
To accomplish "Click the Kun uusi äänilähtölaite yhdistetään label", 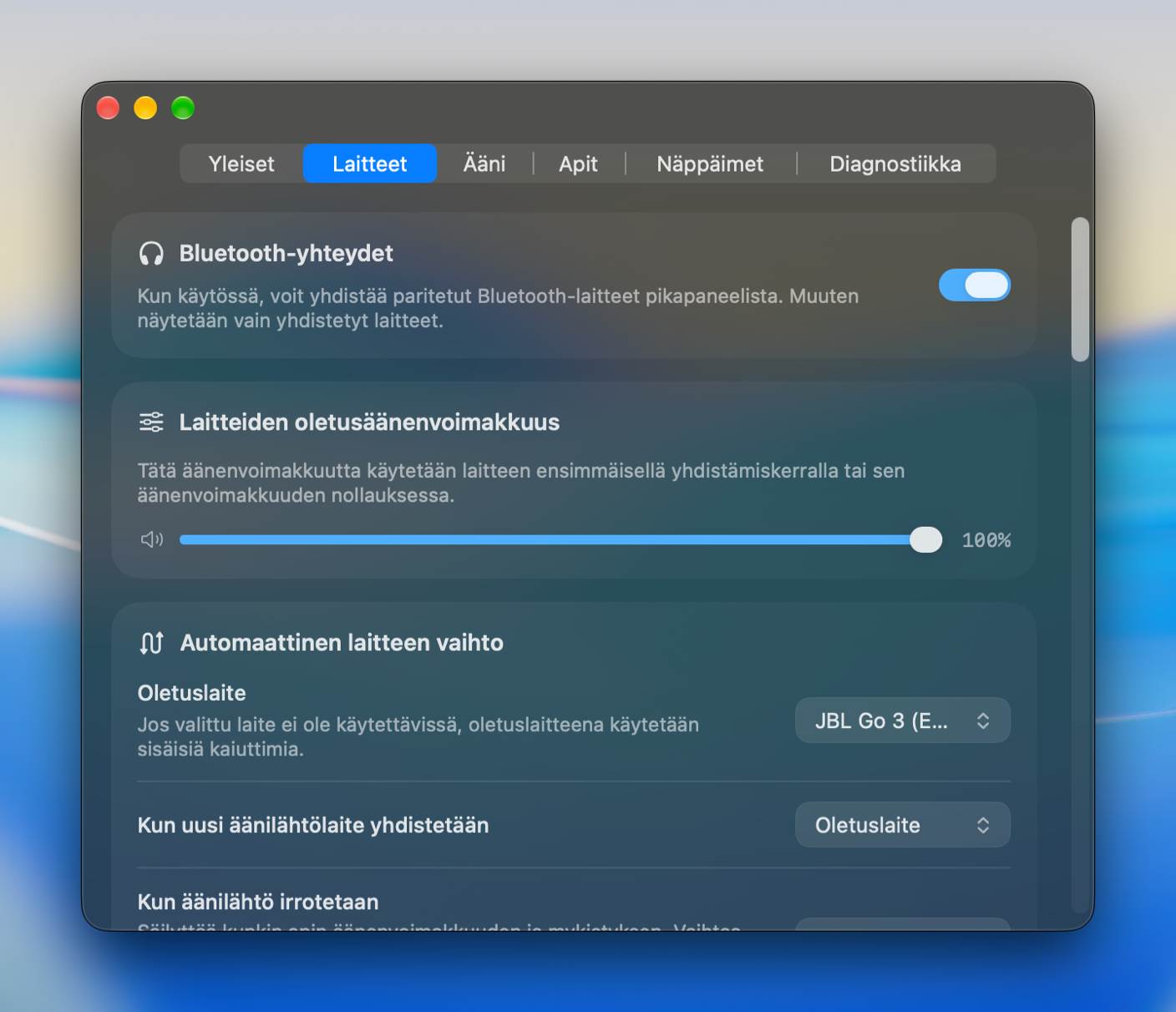I will (313, 825).
